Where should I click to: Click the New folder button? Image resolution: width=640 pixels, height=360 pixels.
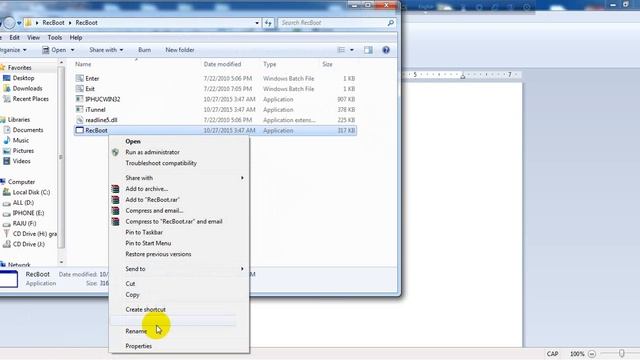coord(180,50)
